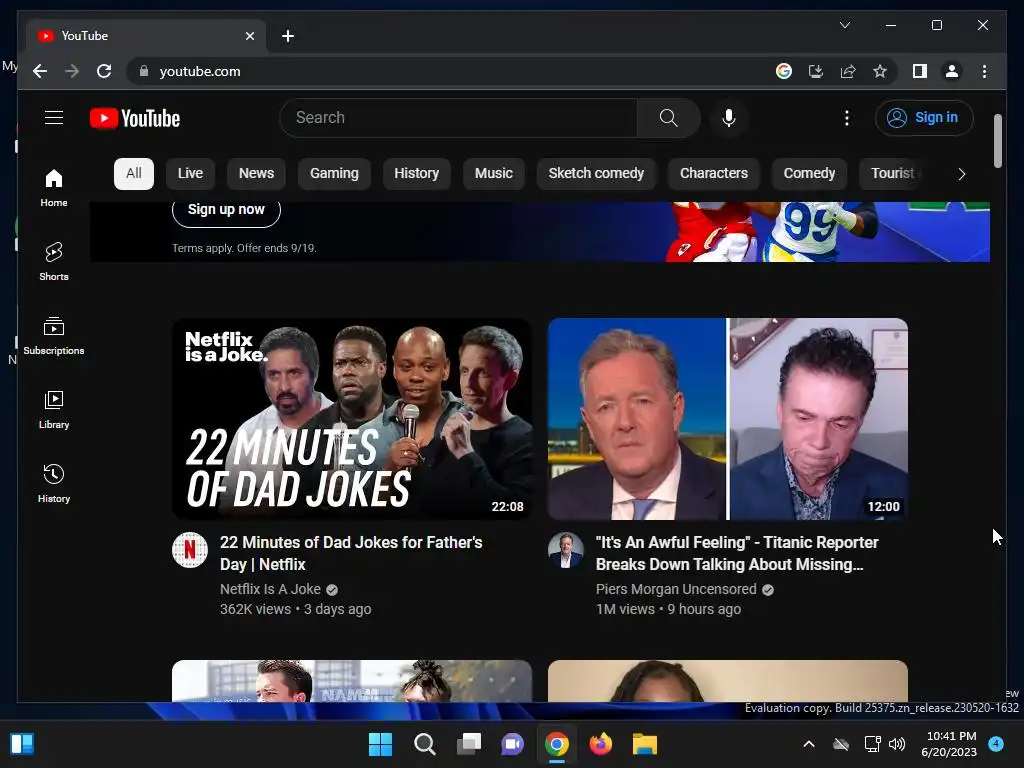Image resolution: width=1024 pixels, height=768 pixels.
Task: Open the Dad Jokes video thumbnail
Action: (x=352, y=419)
